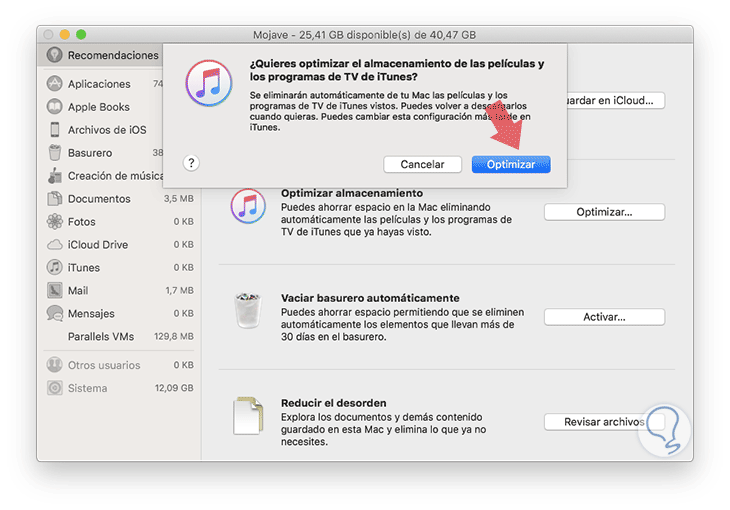This screenshot has width=730, height=510.
Task: Click the iTunes note icon in sidebar
Action: [54, 267]
